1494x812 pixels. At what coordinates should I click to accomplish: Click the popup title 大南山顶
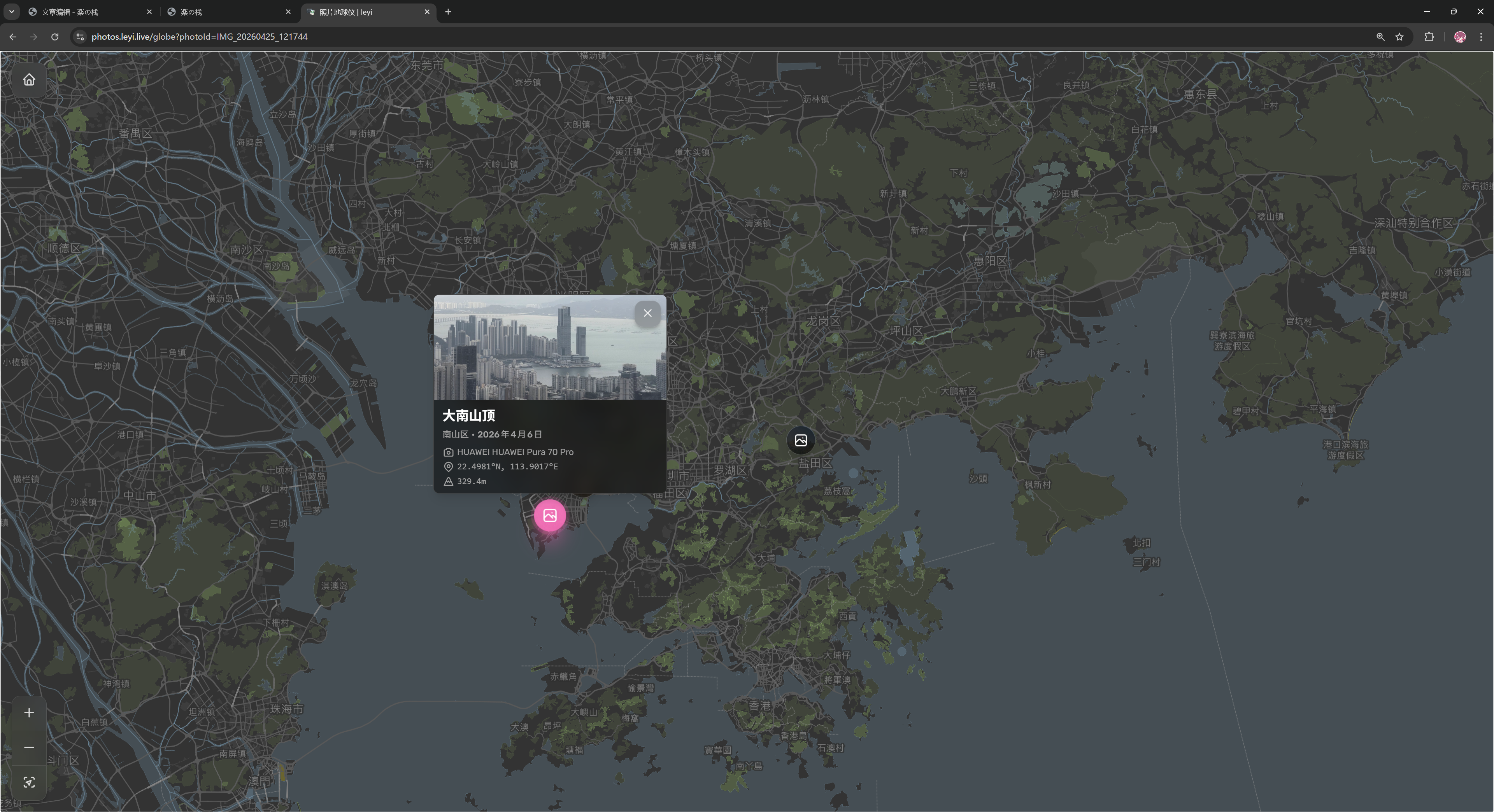pyautogui.click(x=468, y=416)
